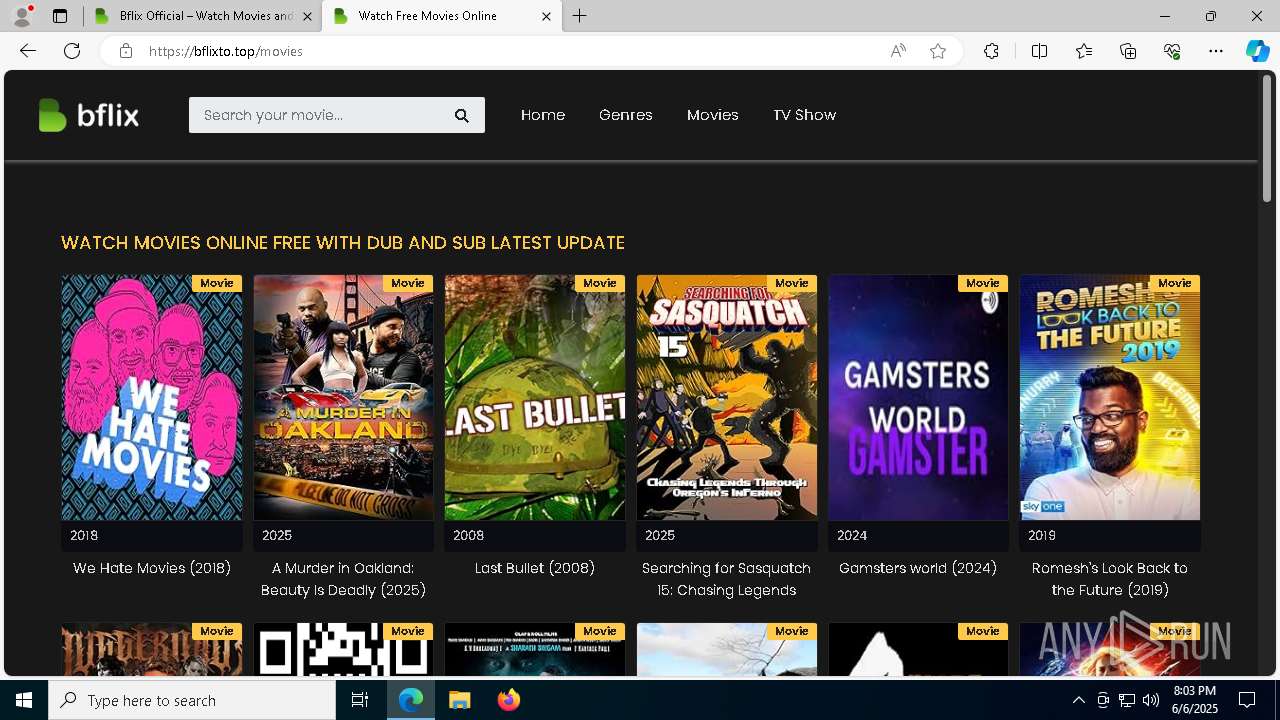Go back to previous page

28,51
